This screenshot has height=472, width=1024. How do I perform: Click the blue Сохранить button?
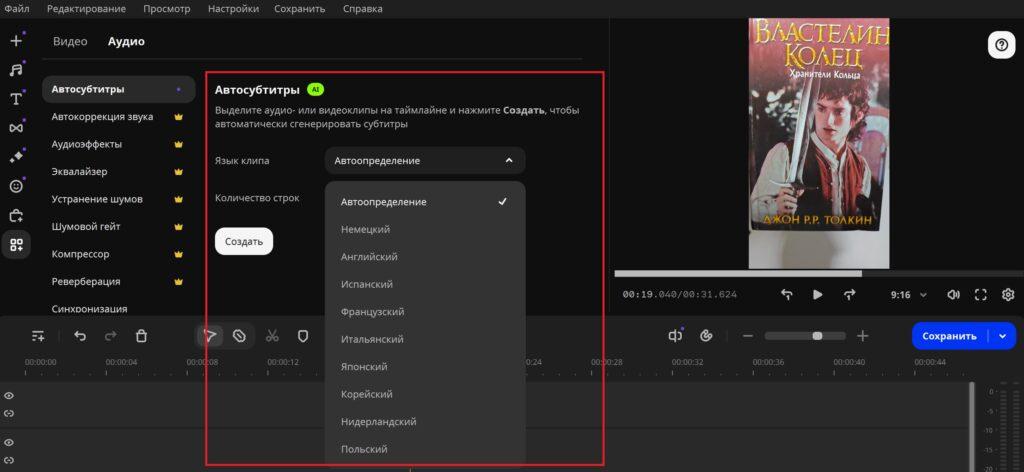pyautogui.click(x=950, y=336)
